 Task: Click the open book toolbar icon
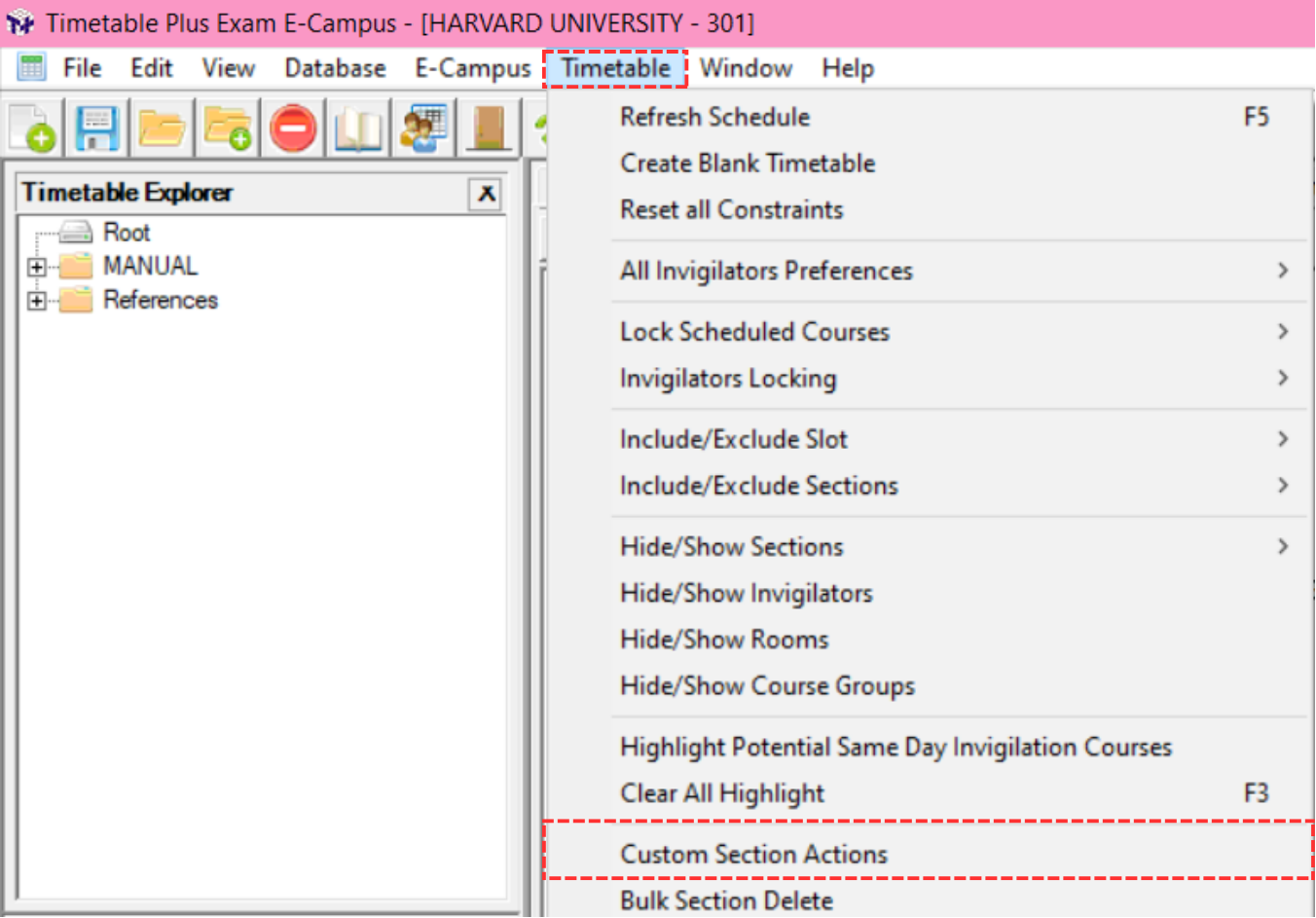(x=358, y=128)
